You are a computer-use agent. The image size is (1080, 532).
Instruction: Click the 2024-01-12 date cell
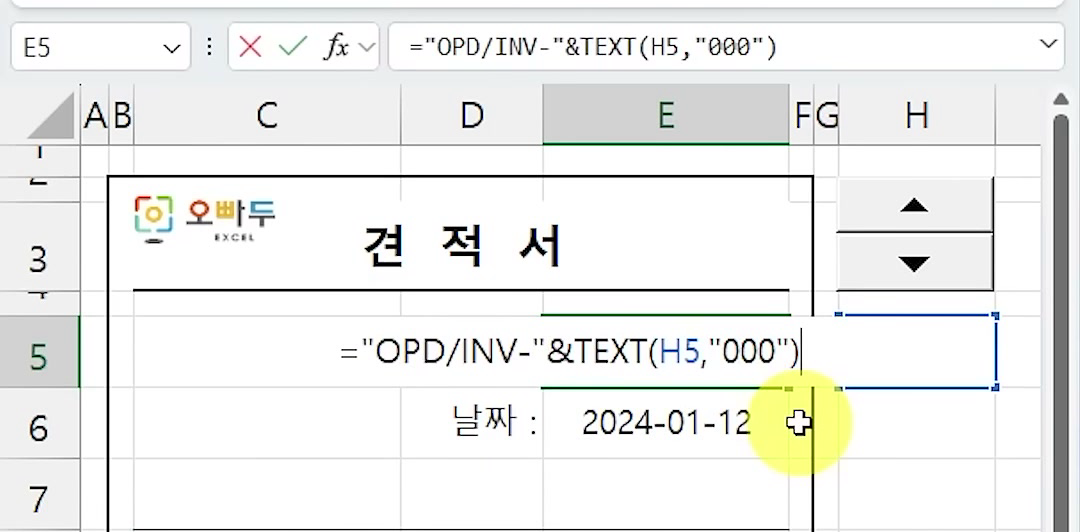pos(665,422)
